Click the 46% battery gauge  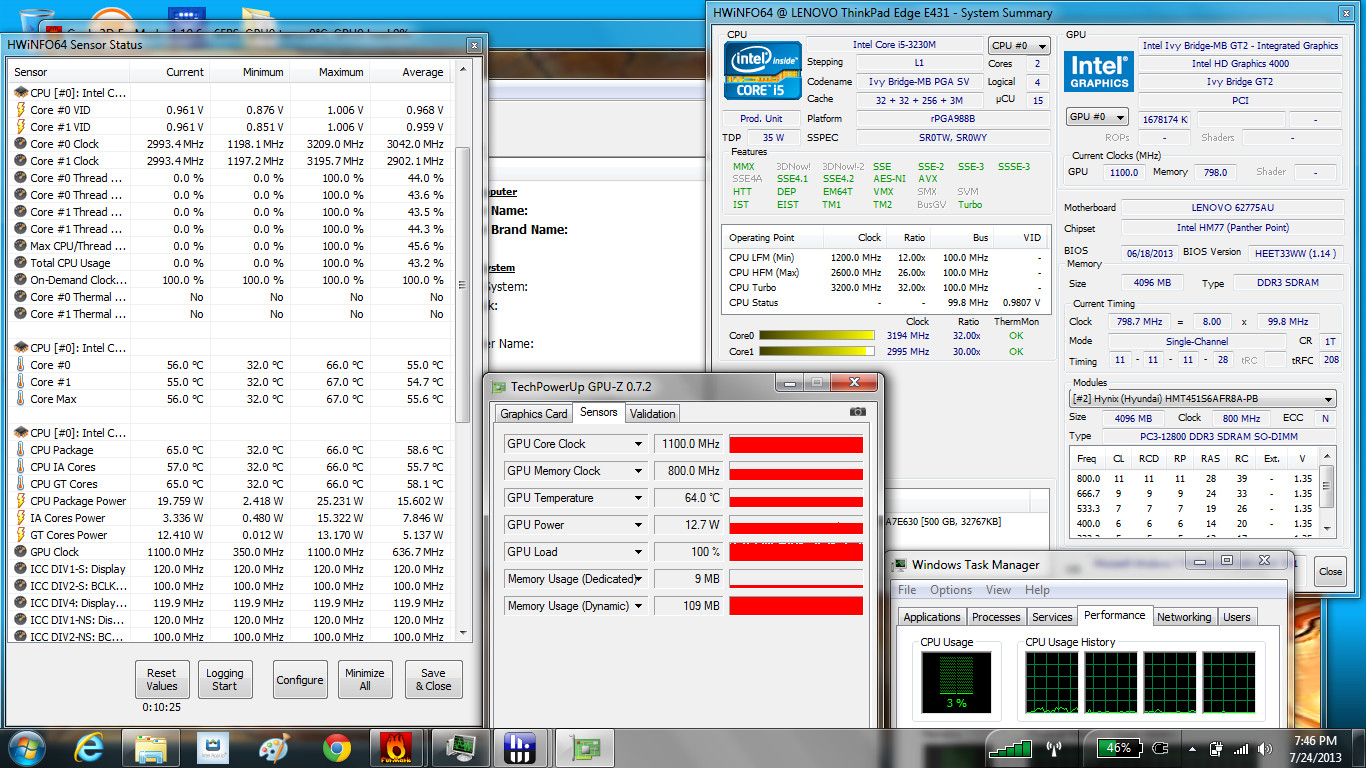[x=1119, y=748]
